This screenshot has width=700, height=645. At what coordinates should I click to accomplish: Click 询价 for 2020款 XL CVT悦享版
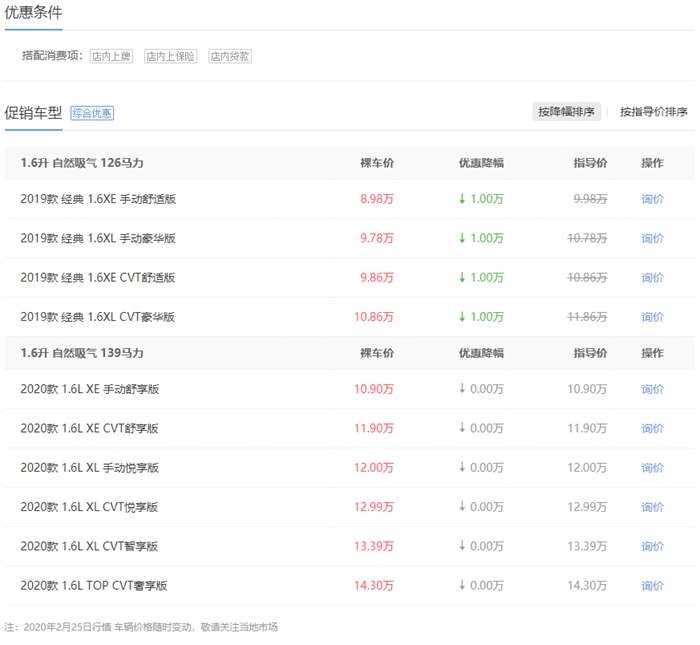point(652,507)
